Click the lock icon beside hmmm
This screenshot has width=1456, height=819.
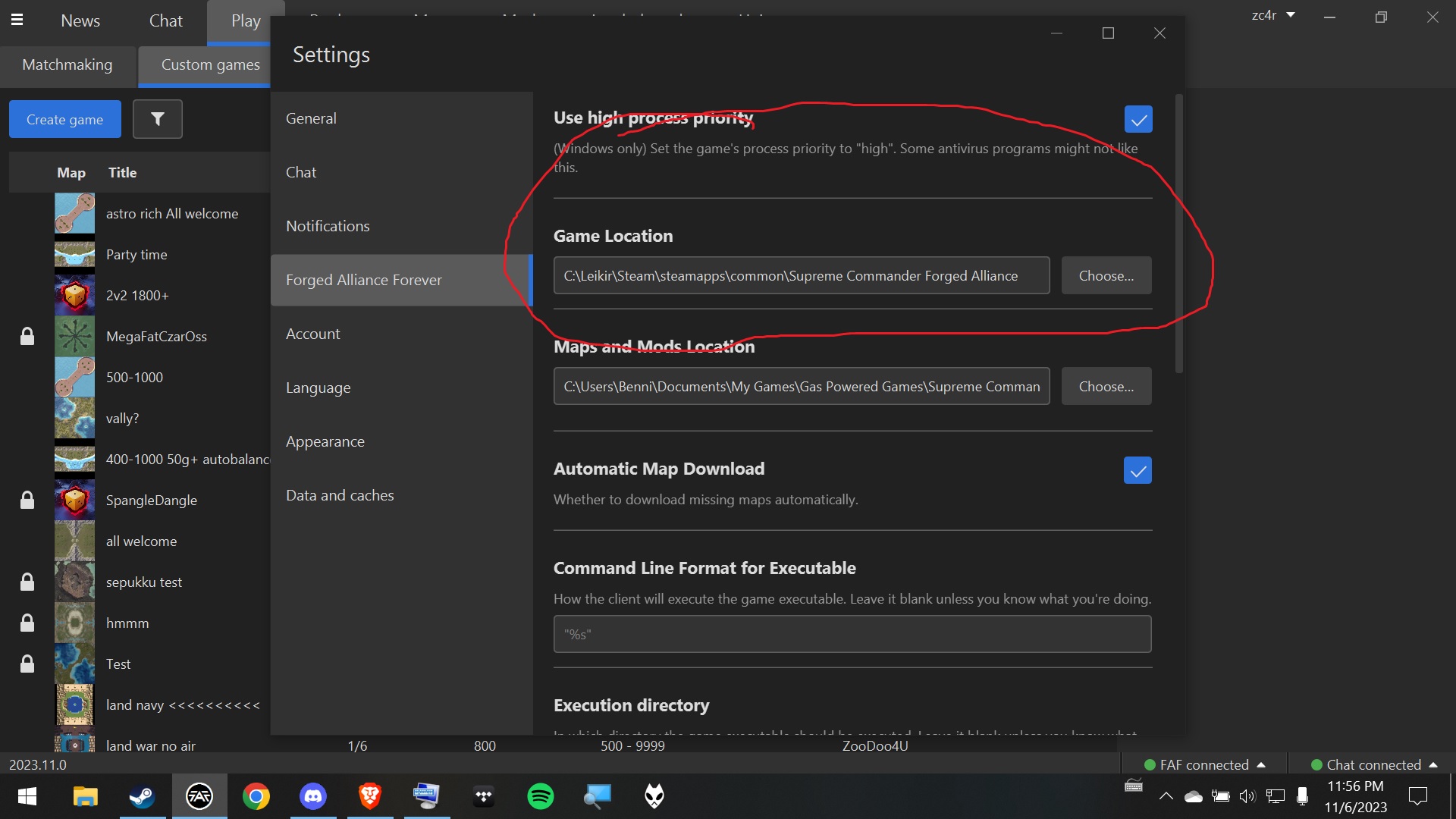tap(27, 623)
